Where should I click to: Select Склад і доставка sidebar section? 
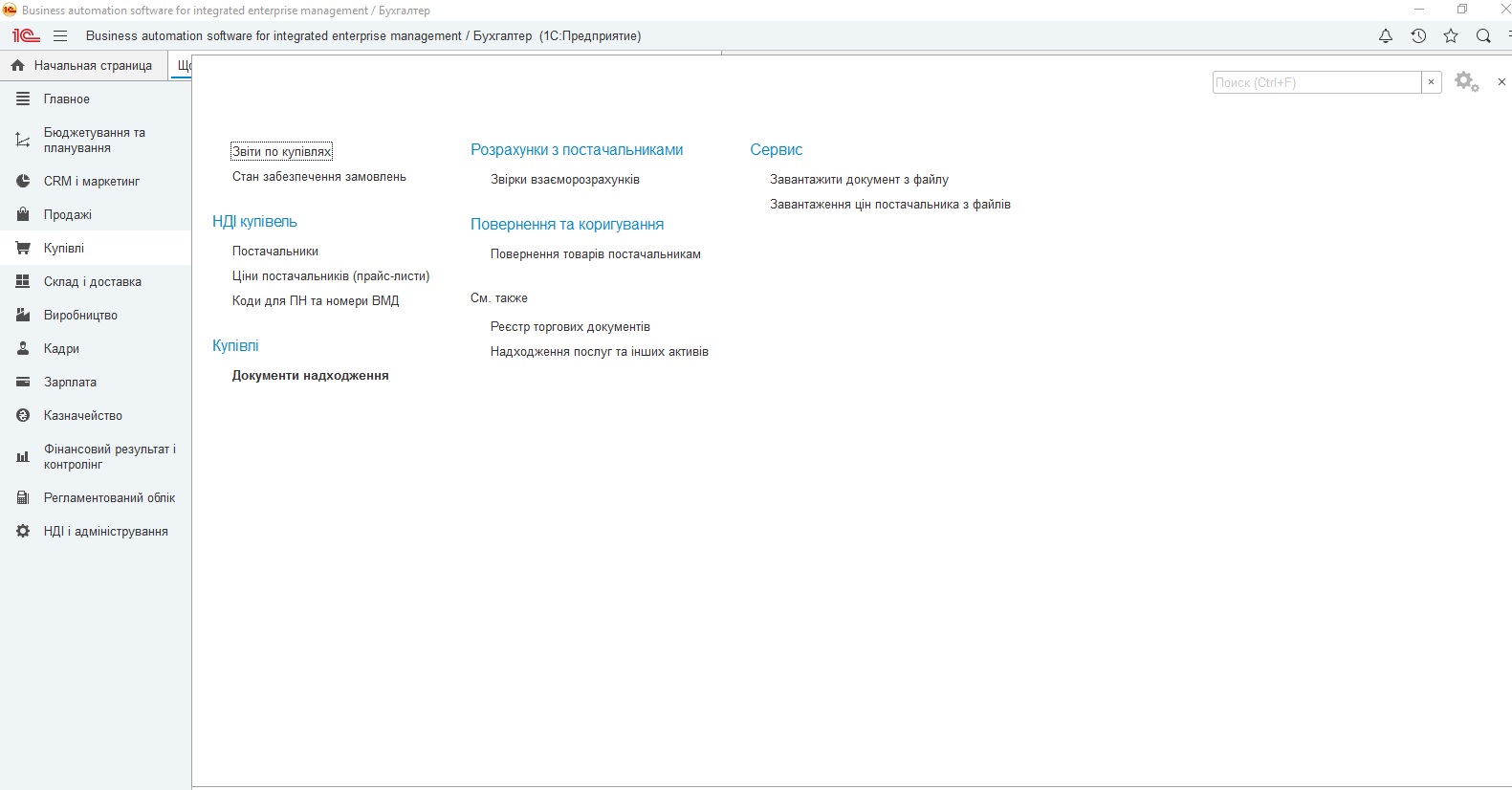tap(92, 282)
